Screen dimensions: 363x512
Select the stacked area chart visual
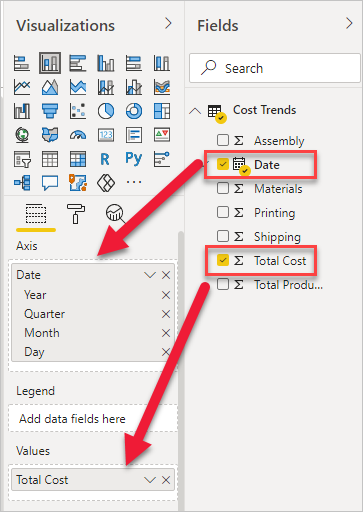click(78, 87)
